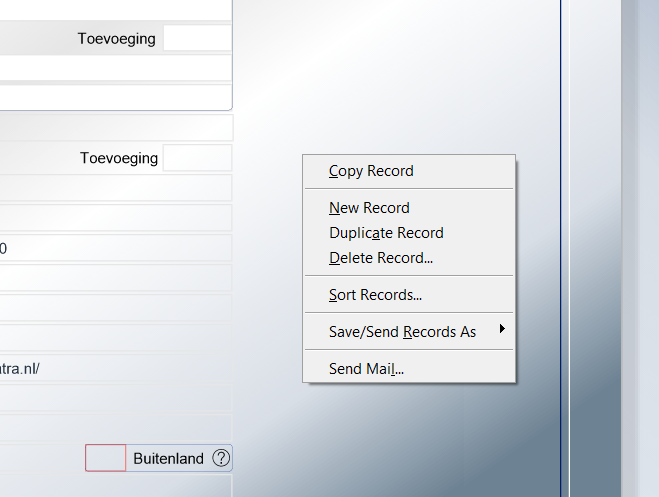
Task: Select Send Mail... from the context menu
Action: coord(366,369)
